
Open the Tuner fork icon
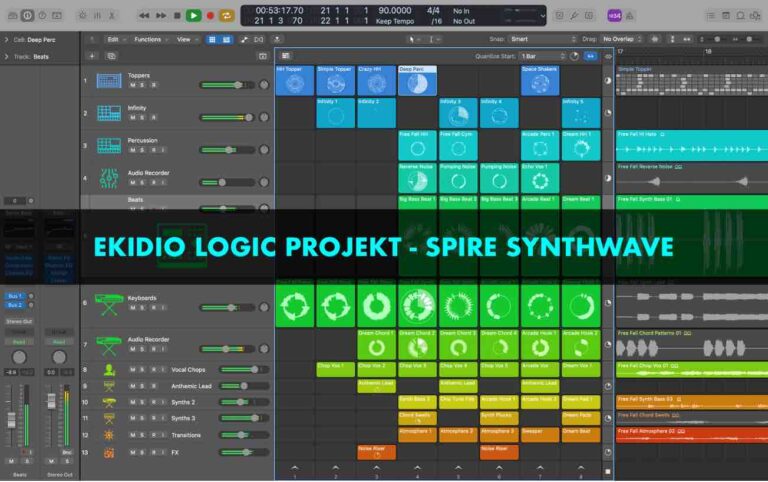[574, 16]
